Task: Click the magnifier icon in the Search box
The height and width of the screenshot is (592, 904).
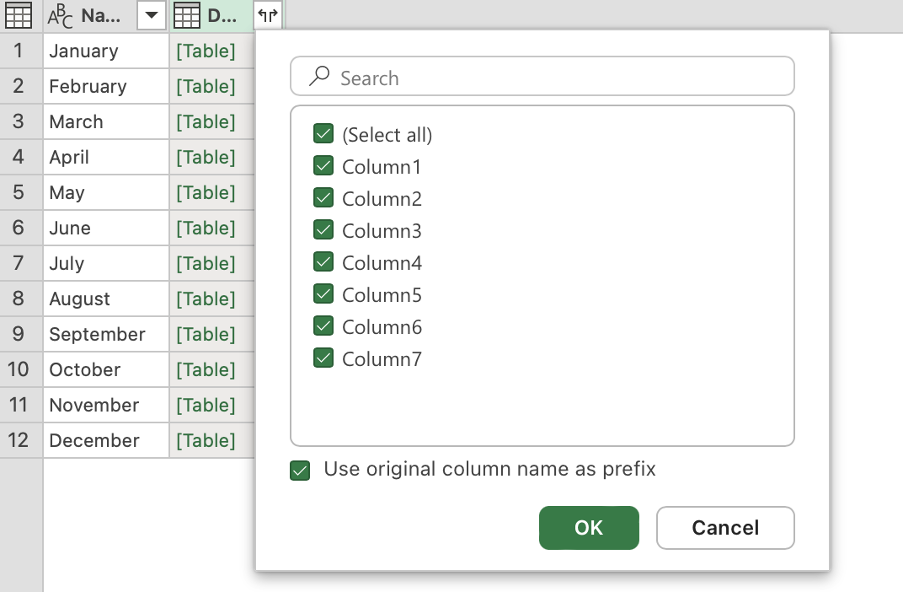Action: [x=317, y=76]
